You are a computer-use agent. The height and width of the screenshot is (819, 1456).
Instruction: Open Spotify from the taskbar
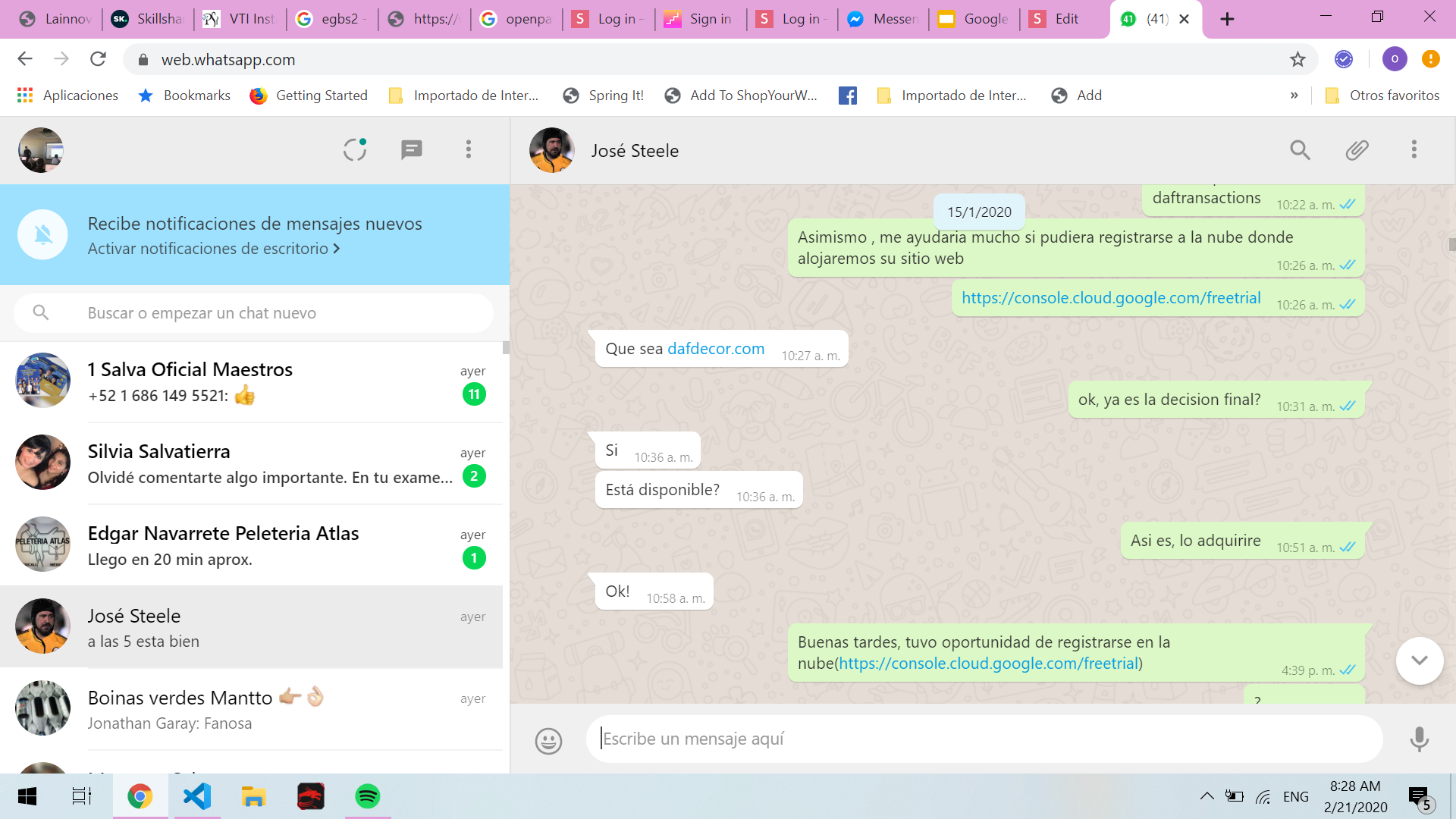[367, 796]
